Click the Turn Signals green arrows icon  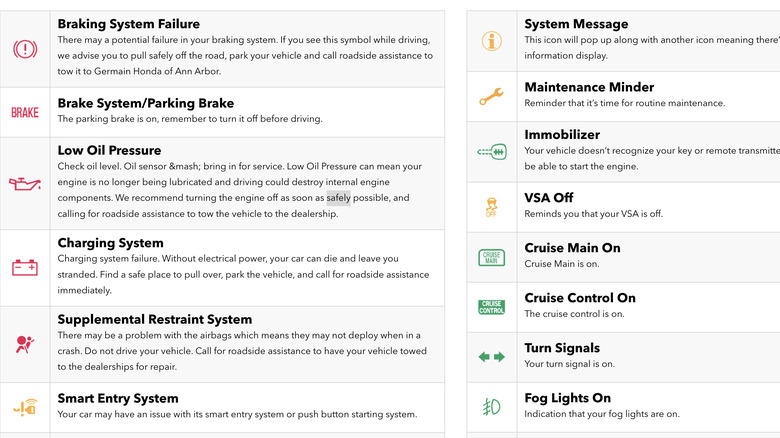click(x=492, y=356)
